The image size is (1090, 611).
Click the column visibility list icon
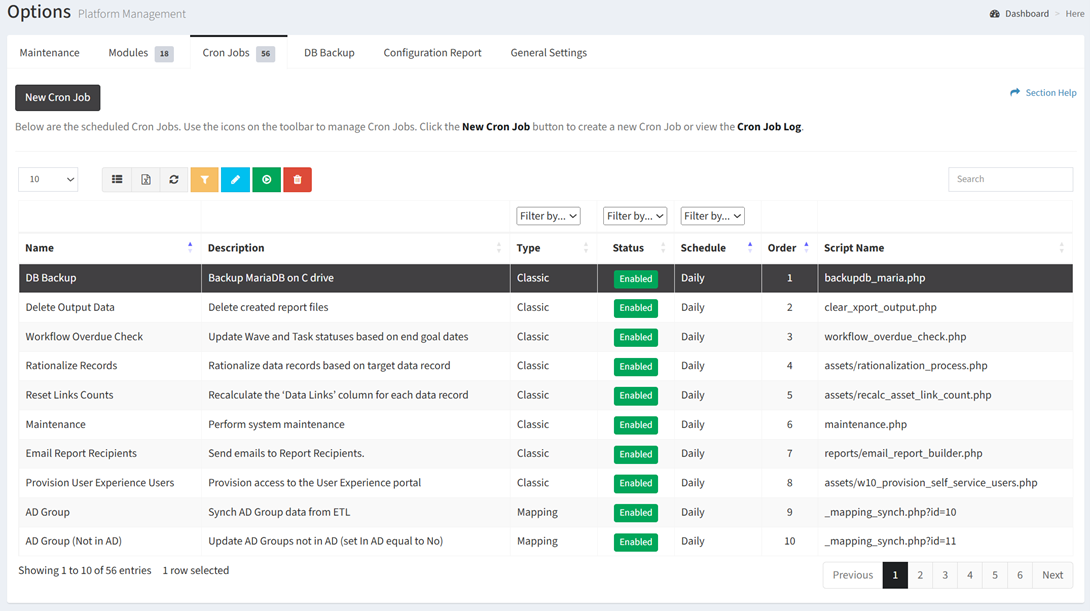[117, 180]
